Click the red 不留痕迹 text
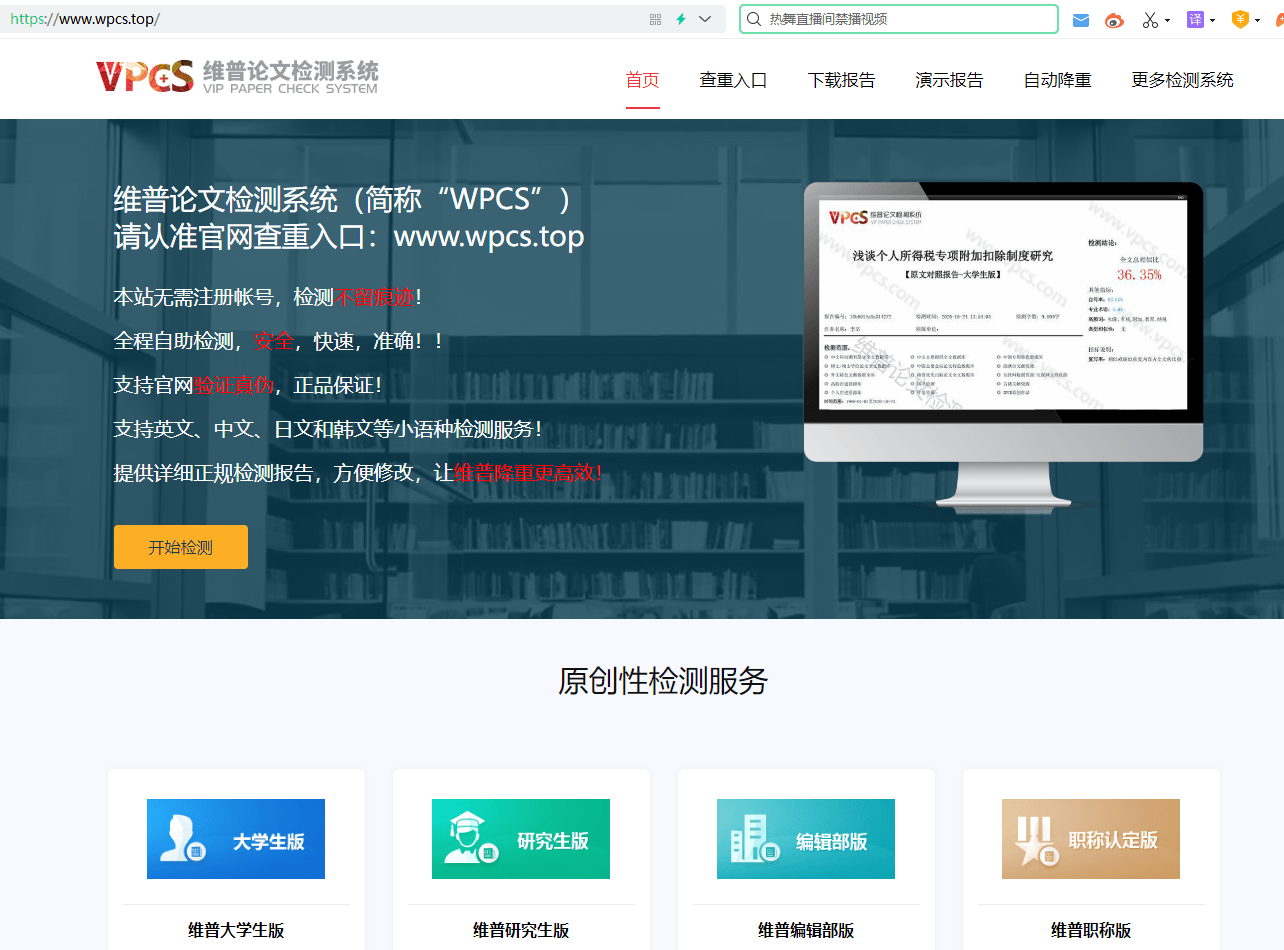Viewport: 1284px width, 950px height. pyautogui.click(x=374, y=297)
